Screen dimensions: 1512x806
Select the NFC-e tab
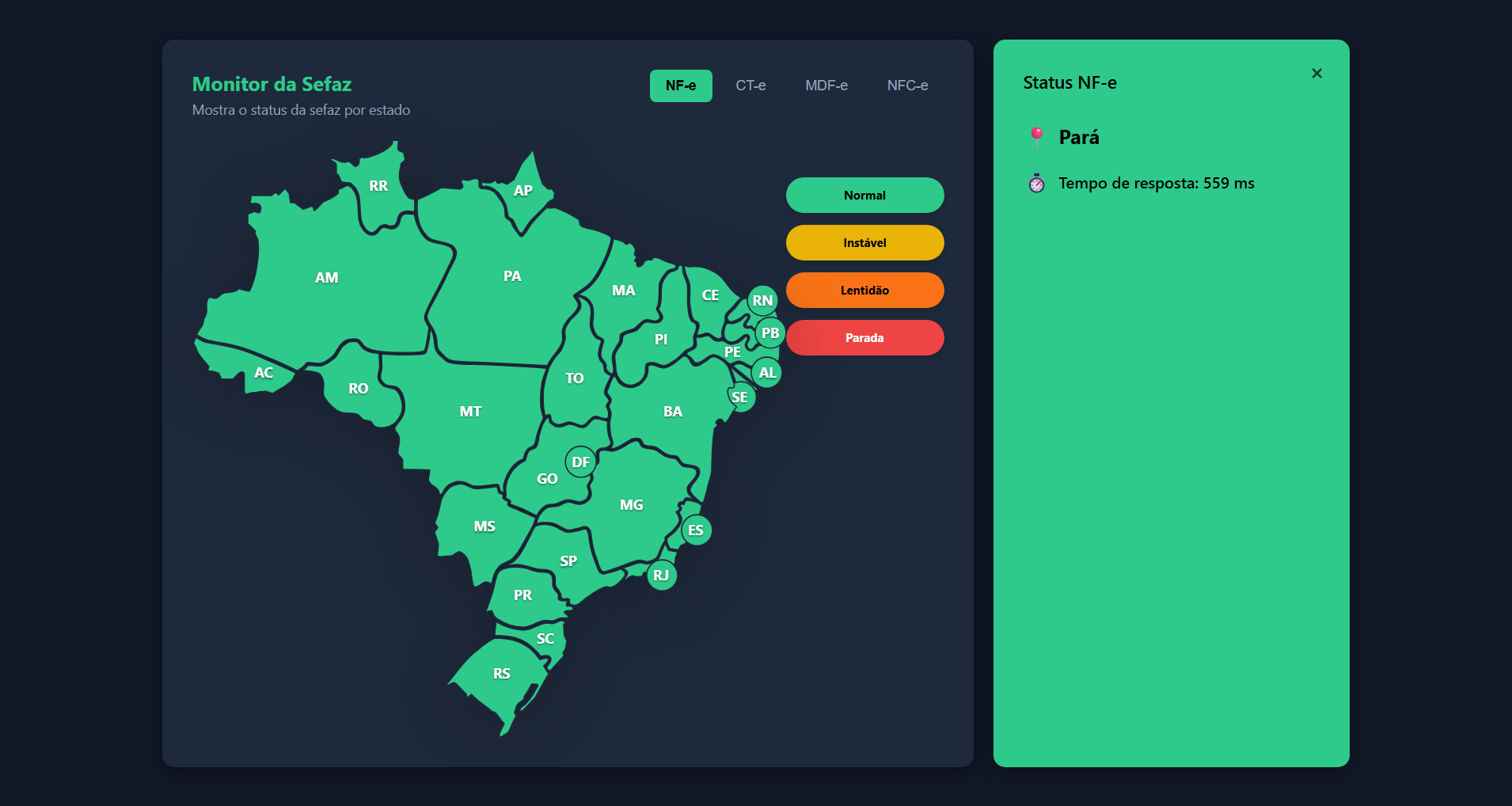click(x=907, y=86)
